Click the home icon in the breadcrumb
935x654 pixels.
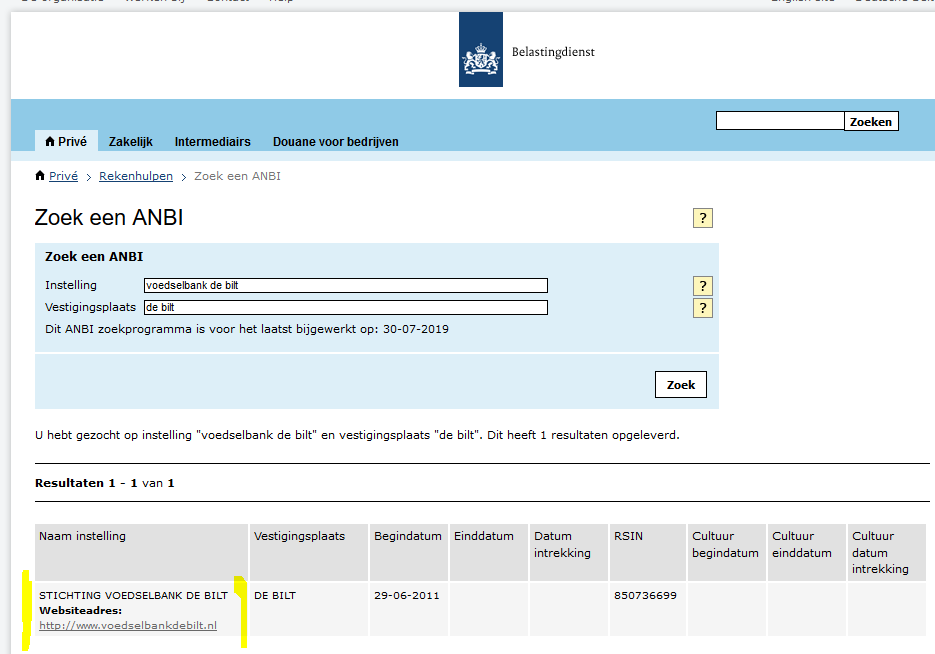[x=40, y=175]
